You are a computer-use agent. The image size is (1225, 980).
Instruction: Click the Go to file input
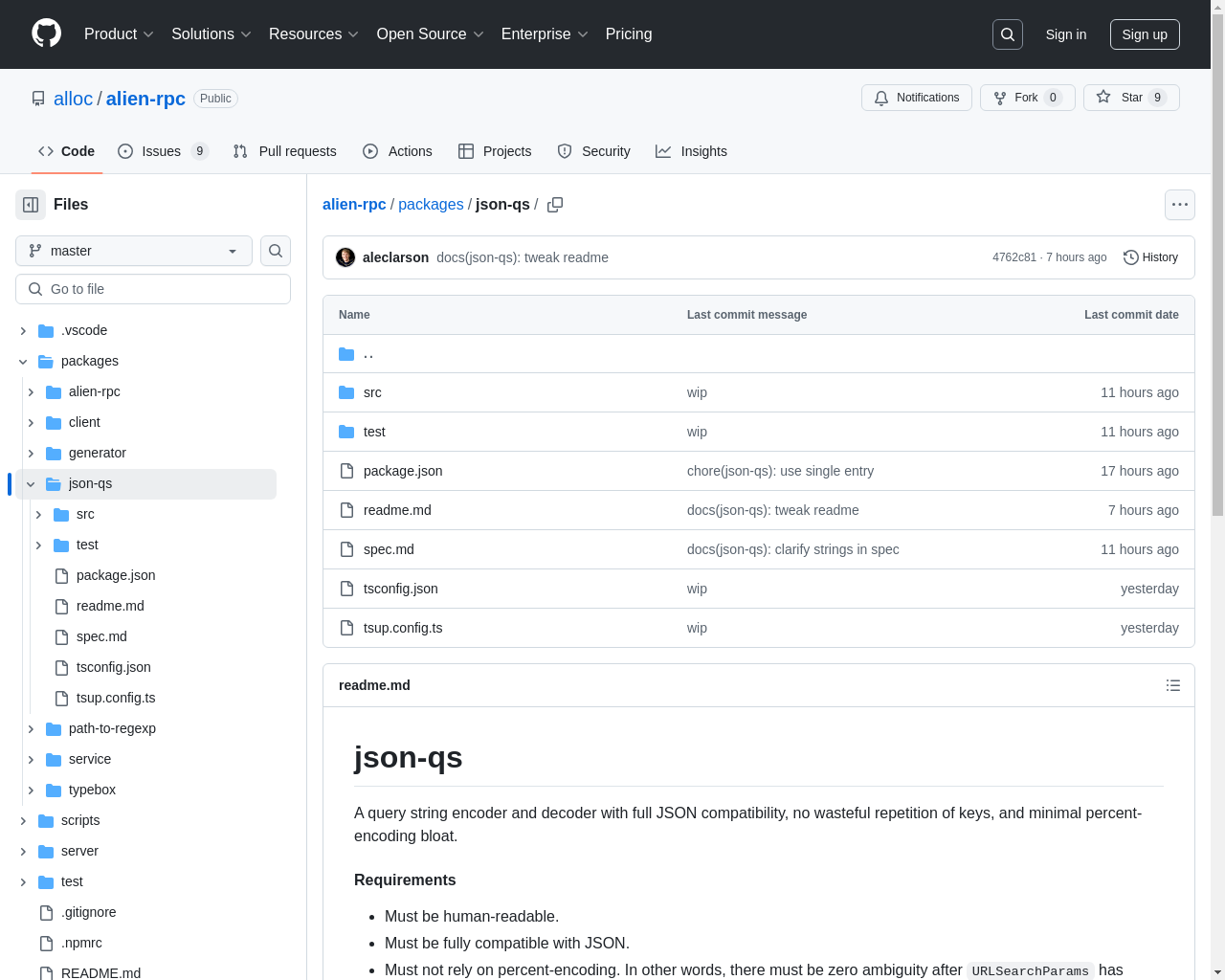pyautogui.click(x=153, y=289)
